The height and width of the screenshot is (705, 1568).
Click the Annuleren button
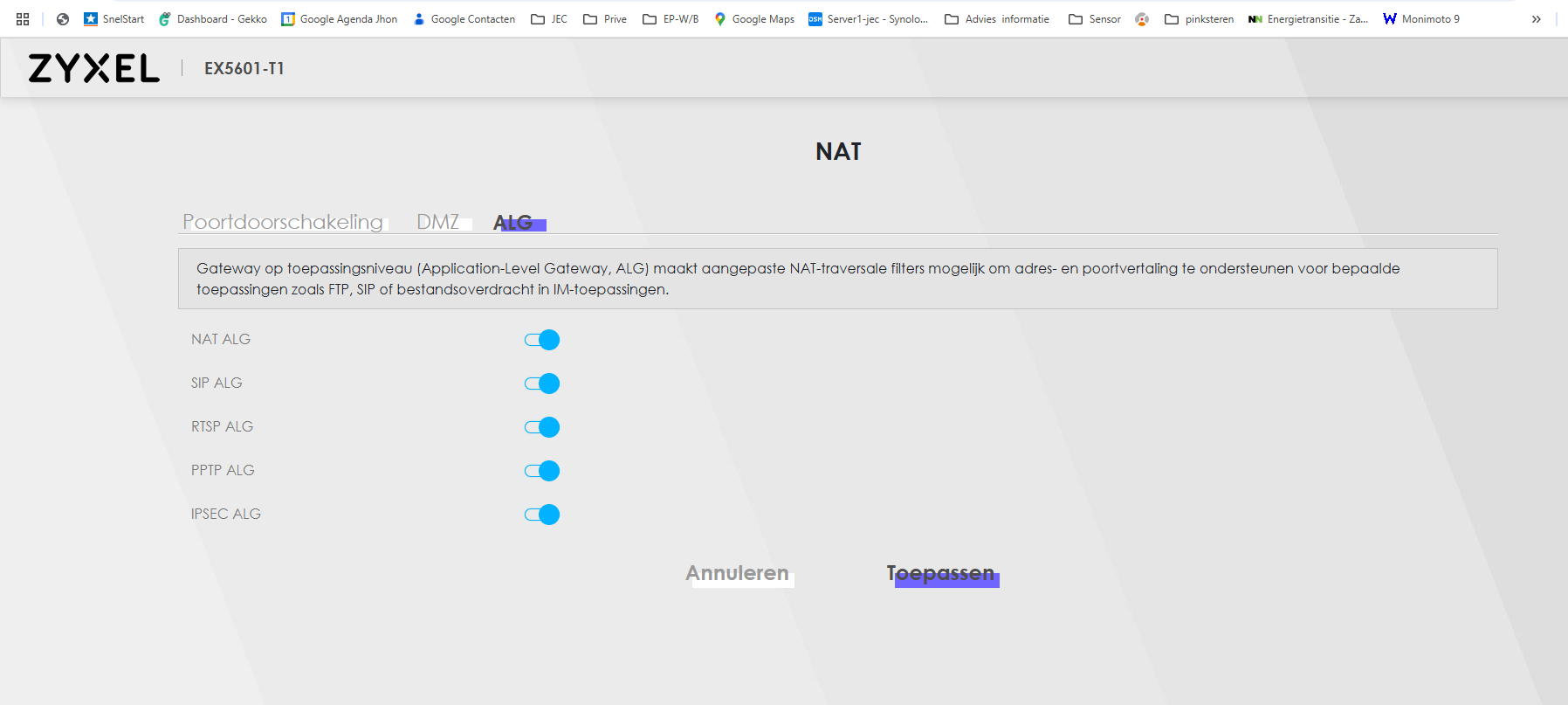(x=738, y=573)
